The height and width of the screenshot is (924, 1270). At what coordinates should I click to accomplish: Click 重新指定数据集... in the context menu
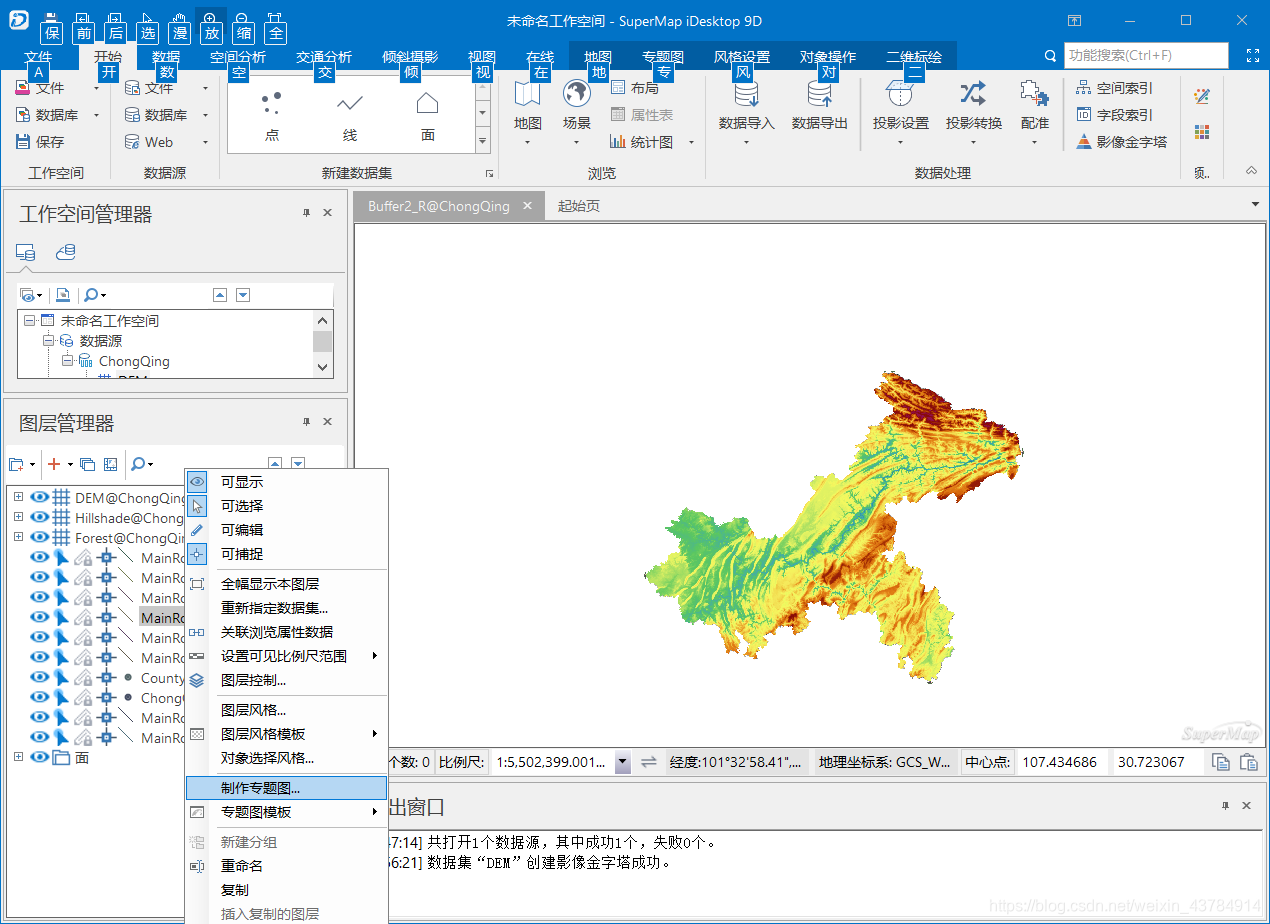click(286, 608)
